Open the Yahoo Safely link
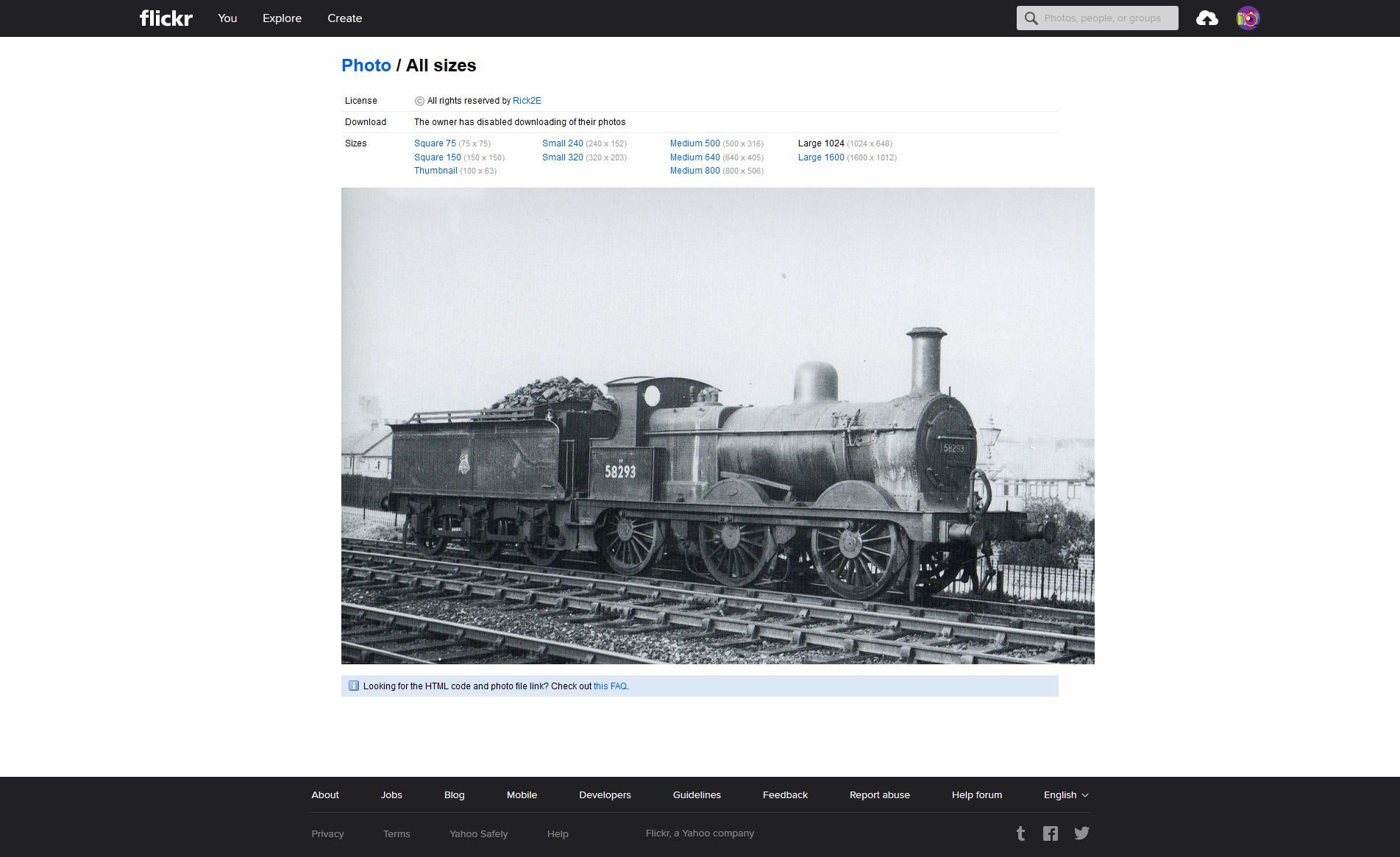This screenshot has height=857, width=1400. (479, 834)
